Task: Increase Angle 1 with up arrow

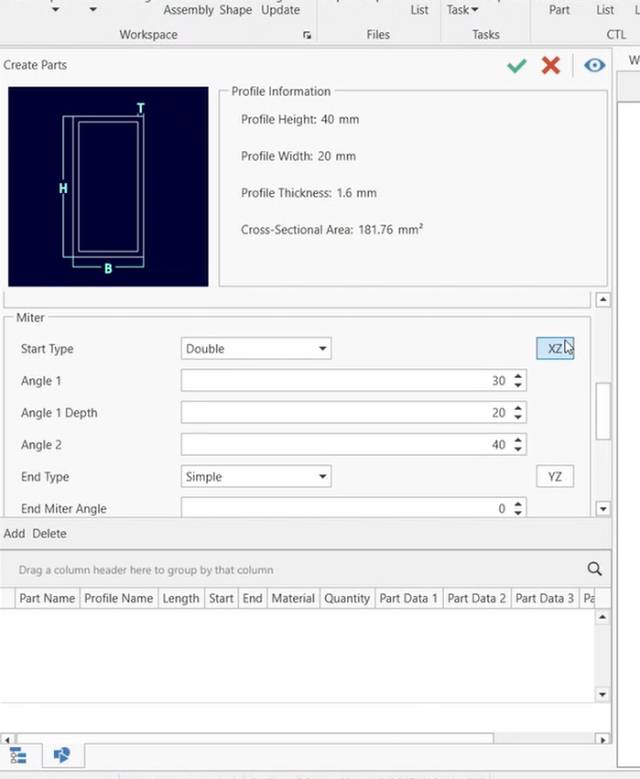Action: pos(518,376)
